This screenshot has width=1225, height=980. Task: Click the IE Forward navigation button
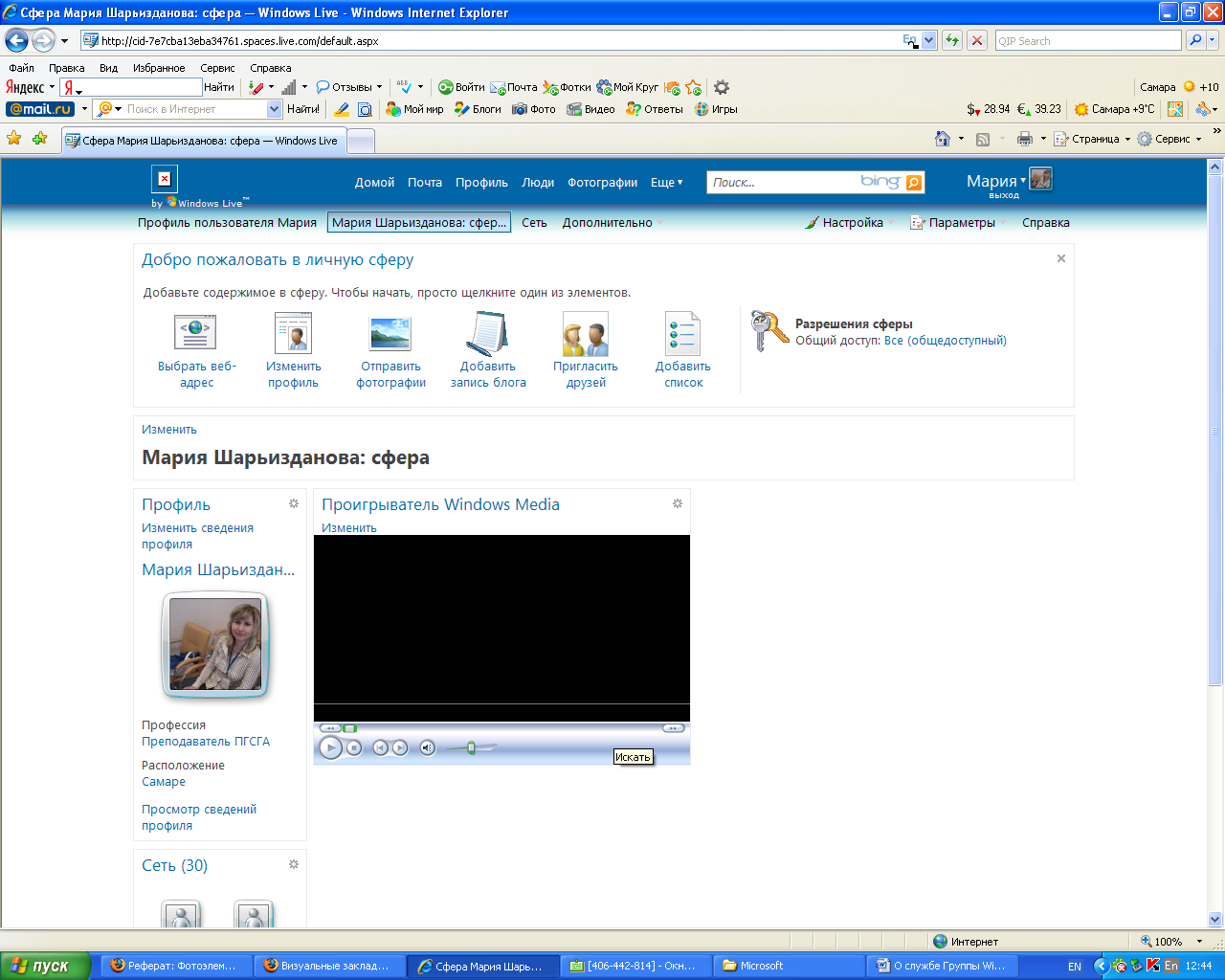point(43,40)
